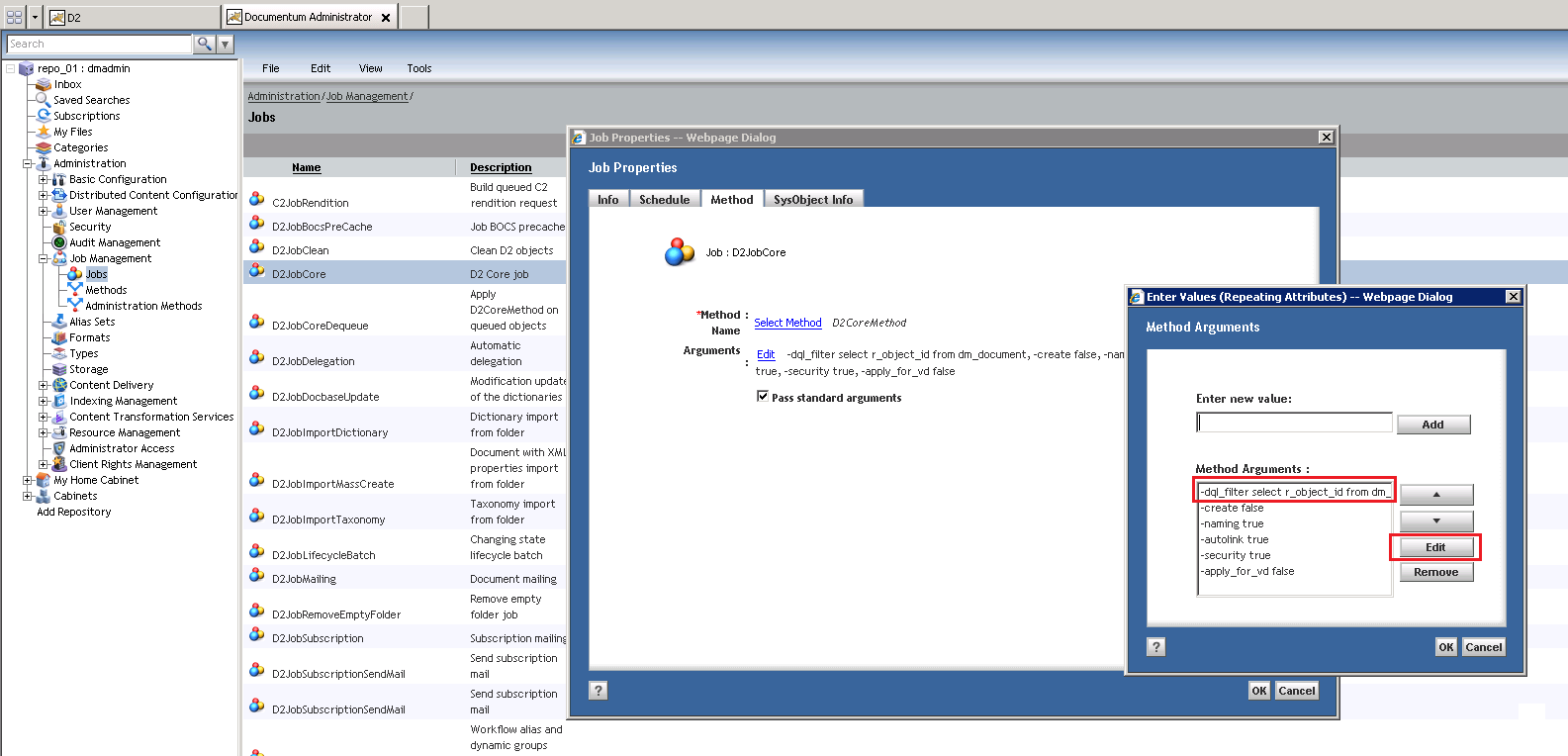Click the search magnifier icon
The height and width of the screenshot is (756, 1568).
204,44
